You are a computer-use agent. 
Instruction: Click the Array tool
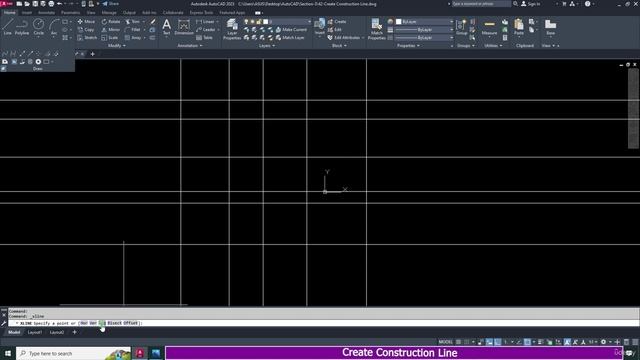coord(133,38)
